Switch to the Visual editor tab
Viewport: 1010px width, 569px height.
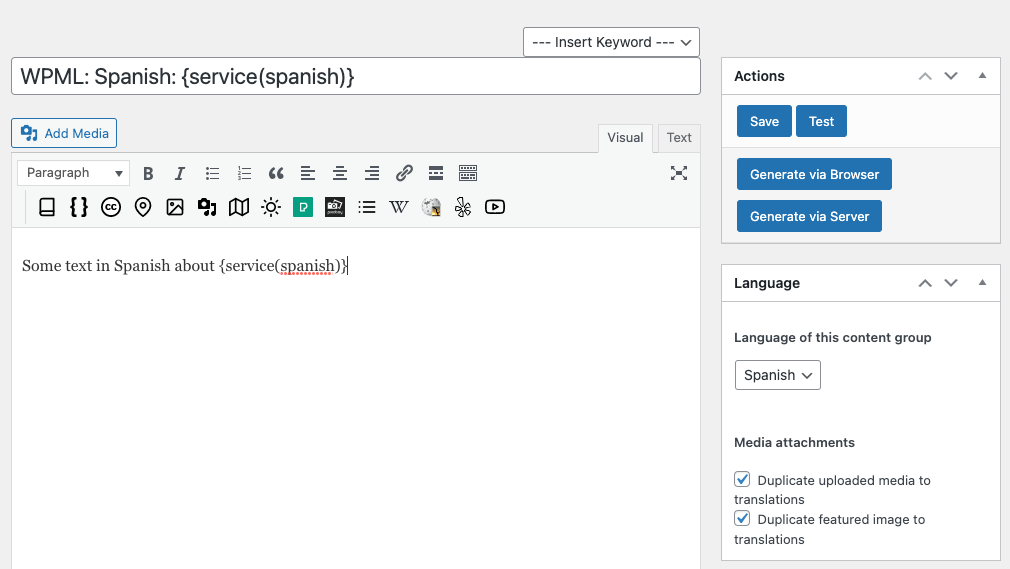tap(625, 138)
